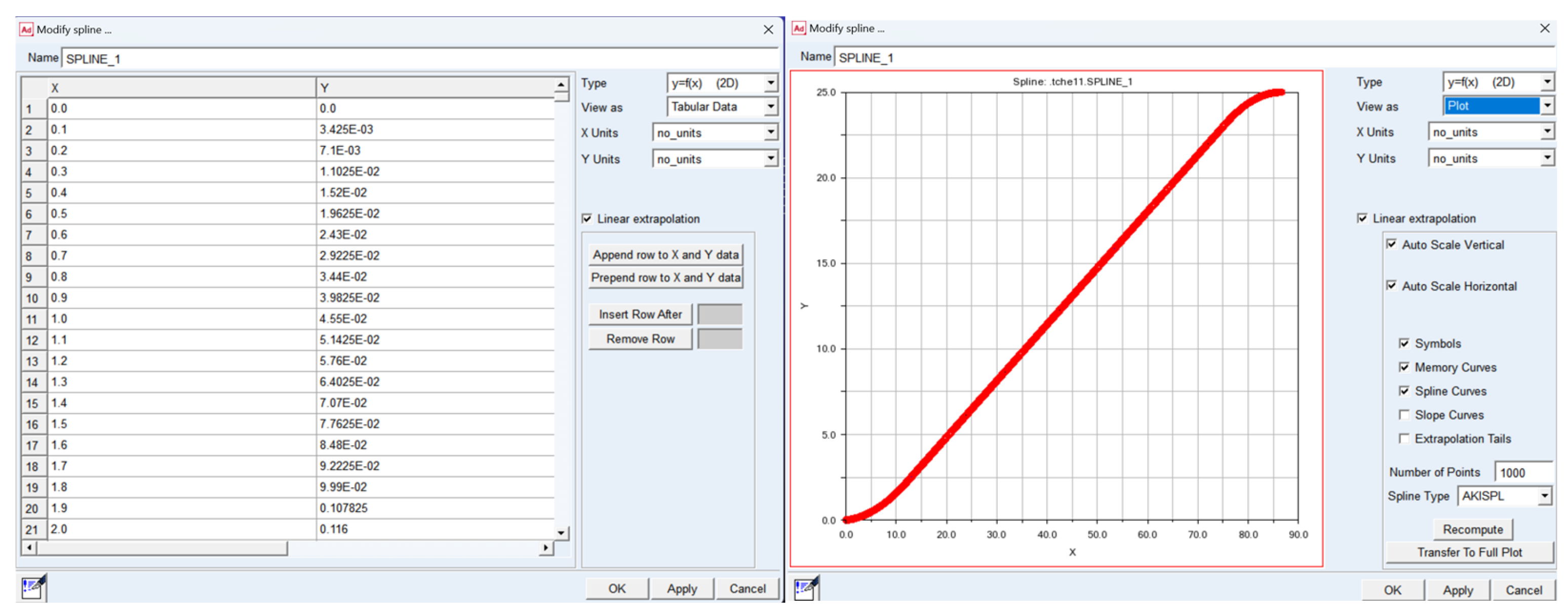Disable Auto Scale Vertical checkbox
Viewport: 1568px width, 616px height.
[1391, 244]
